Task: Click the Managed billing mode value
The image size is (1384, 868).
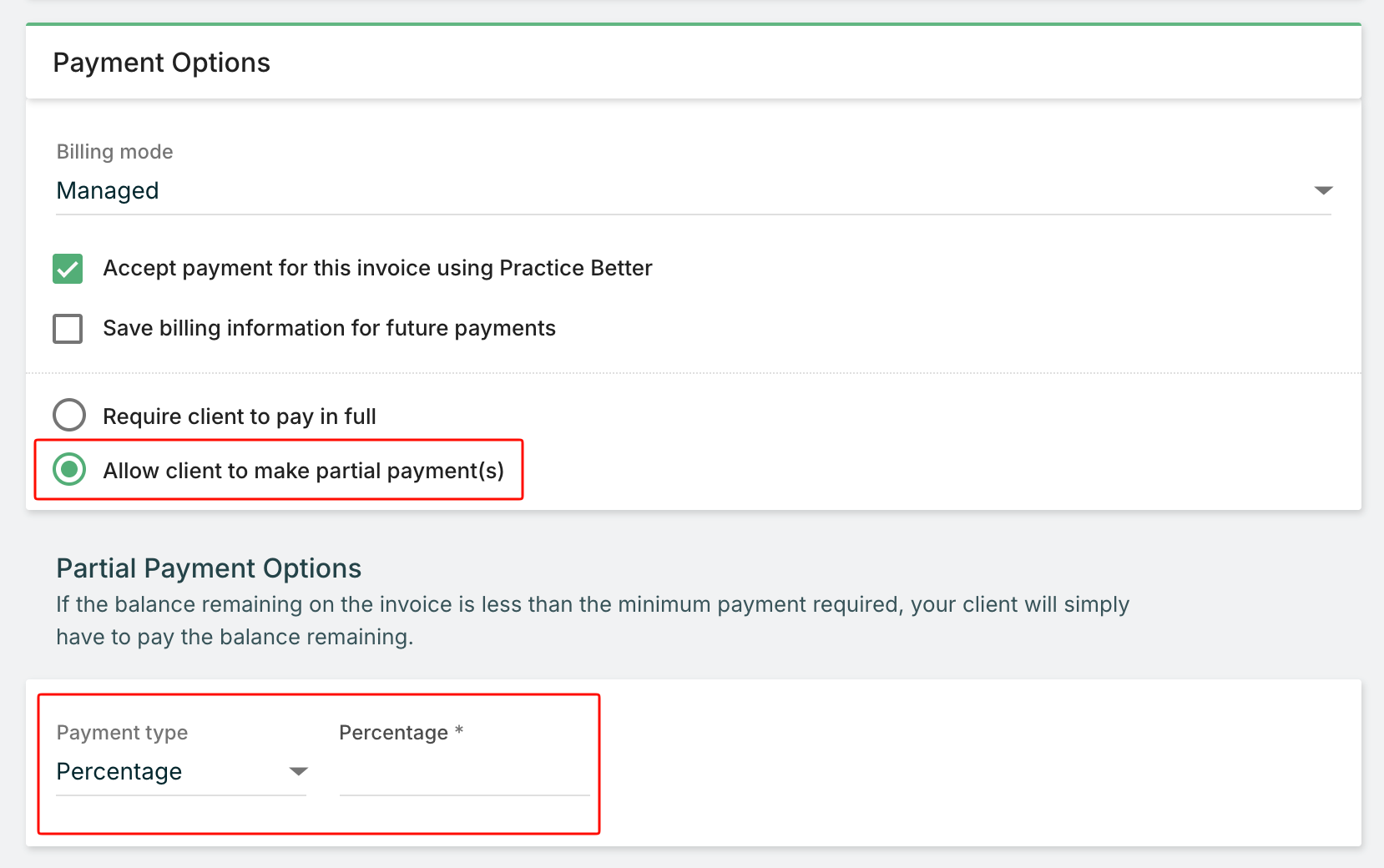Action: (108, 191)
